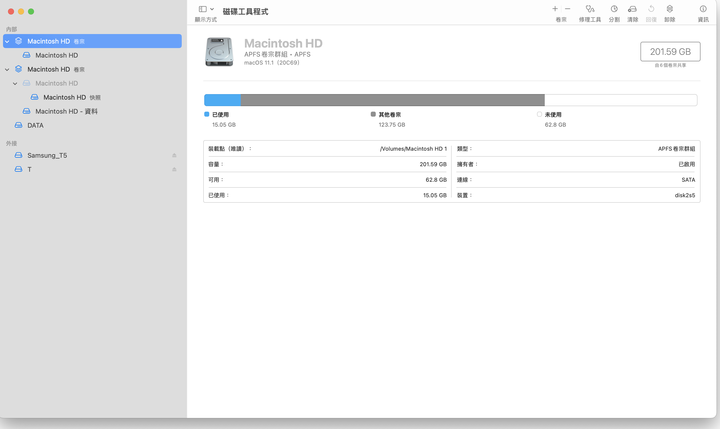Click the dimmed 回復 restore icon
This screenshot has height=429, width=720.
click(x=651, y=9)
